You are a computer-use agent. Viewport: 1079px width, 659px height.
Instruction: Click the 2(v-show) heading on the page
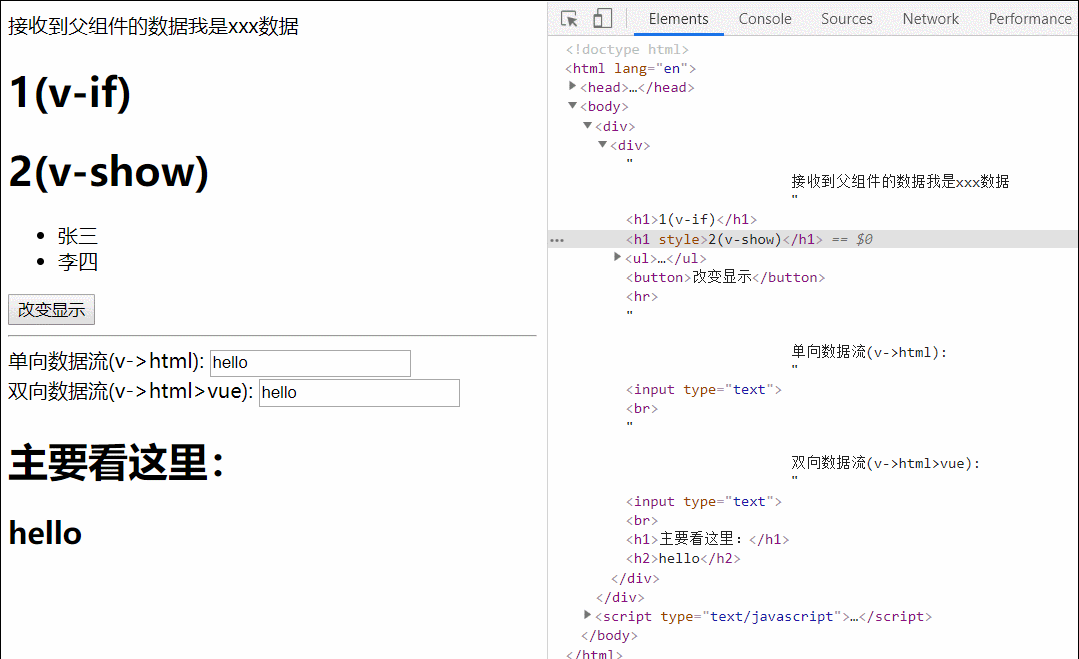point(108,171)
